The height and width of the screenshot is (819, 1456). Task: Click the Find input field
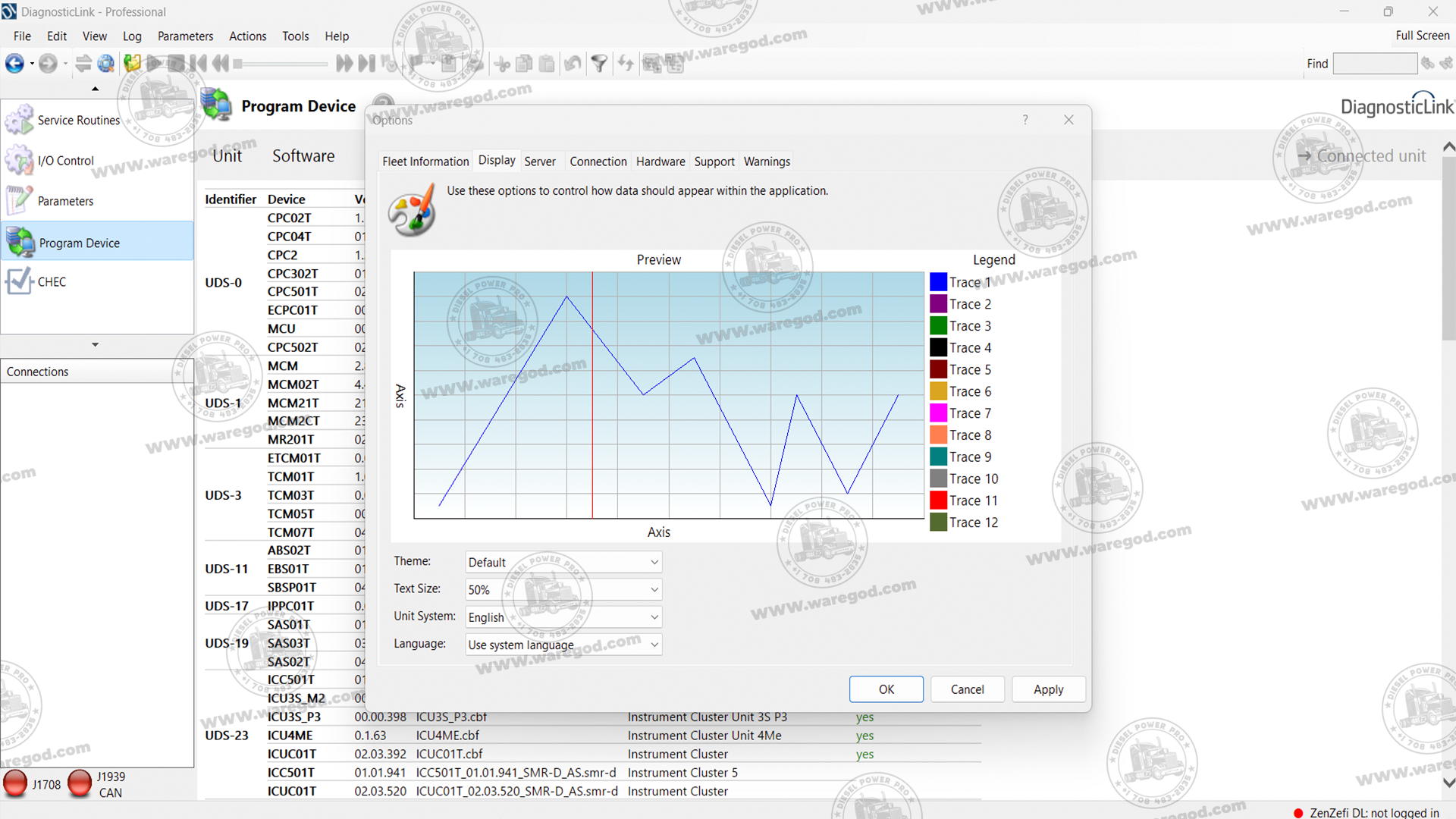coord(1374,64)
